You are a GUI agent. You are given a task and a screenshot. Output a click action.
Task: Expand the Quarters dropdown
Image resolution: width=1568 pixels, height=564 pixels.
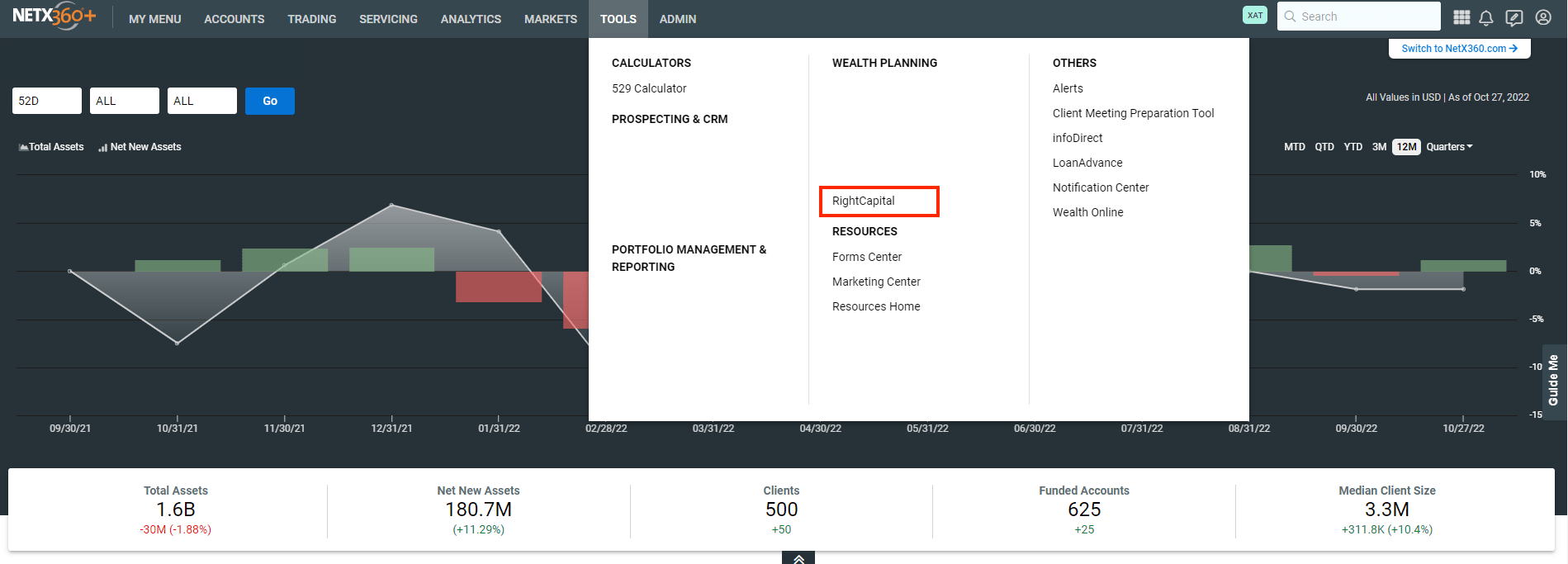click(x=1449, y=147)
